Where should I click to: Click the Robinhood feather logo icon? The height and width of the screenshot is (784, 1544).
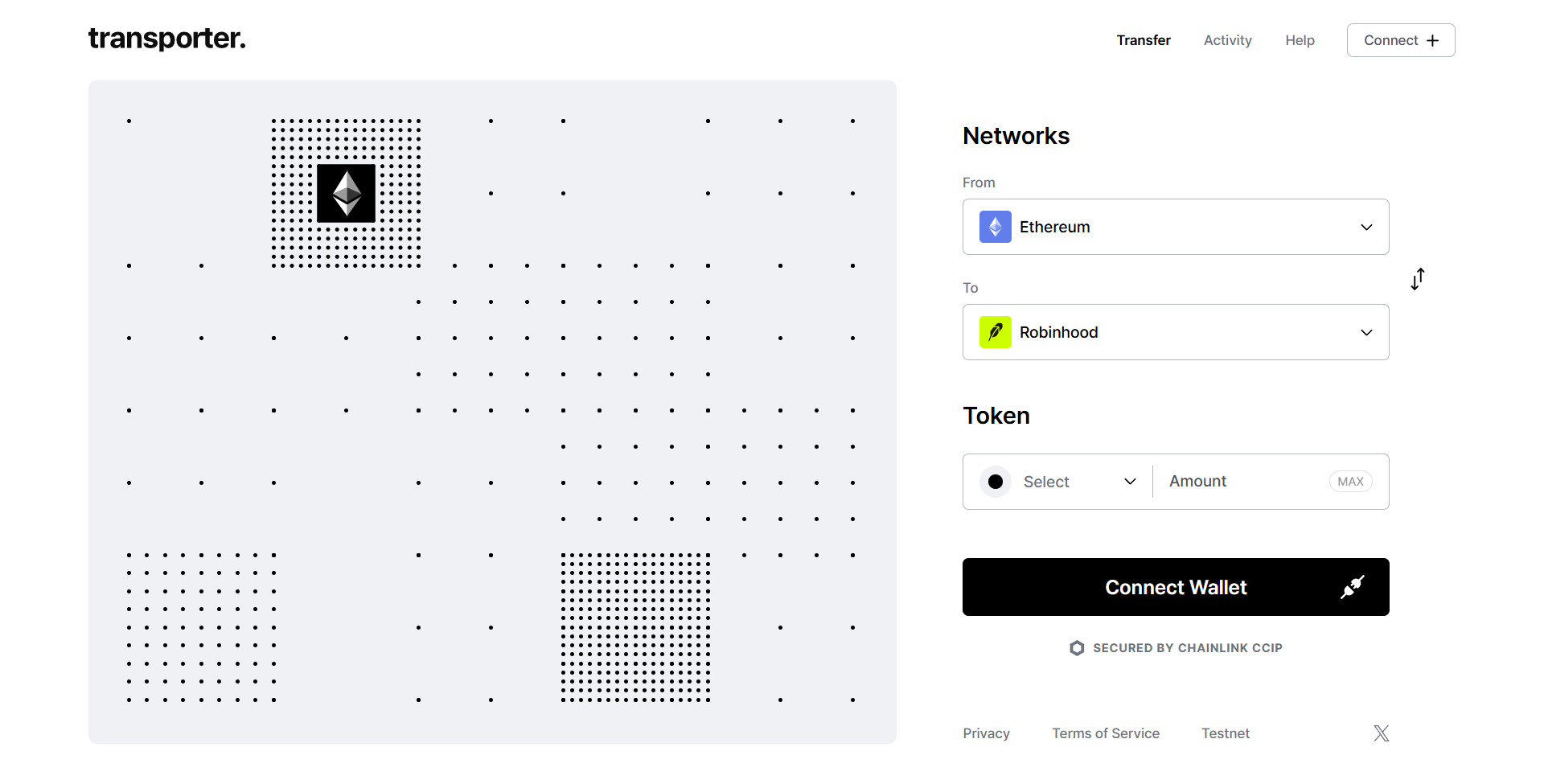pyautogui.click(x=995, y=332)
